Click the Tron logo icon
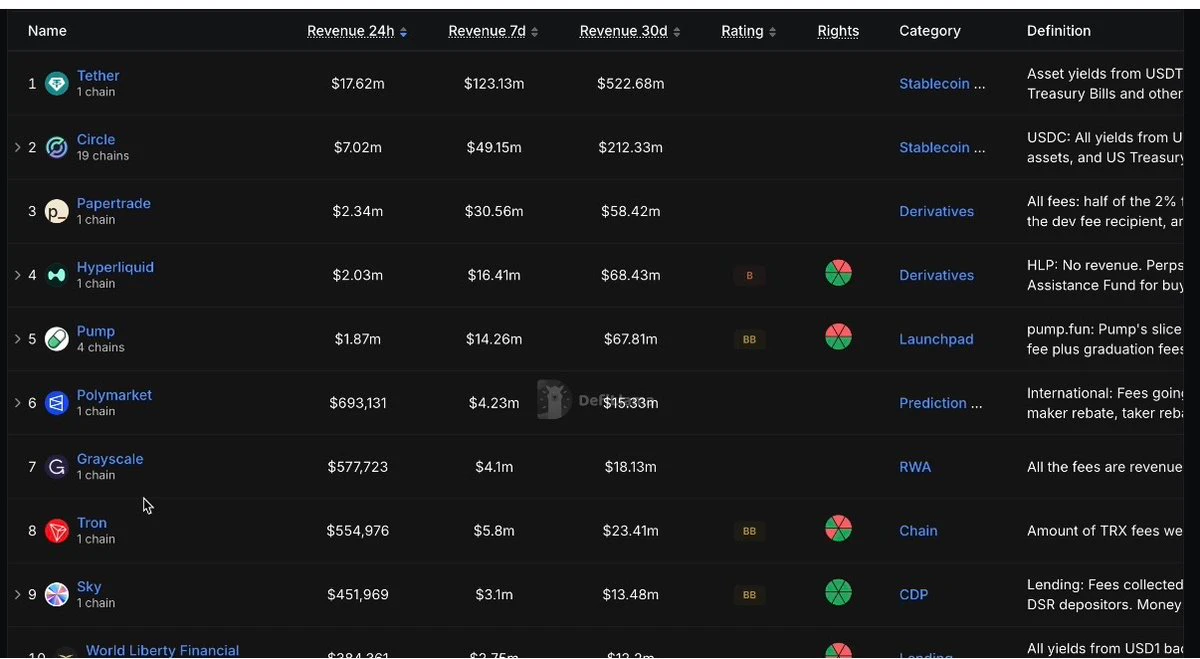Screen dimensions: 1200x659 coord(57,531)
